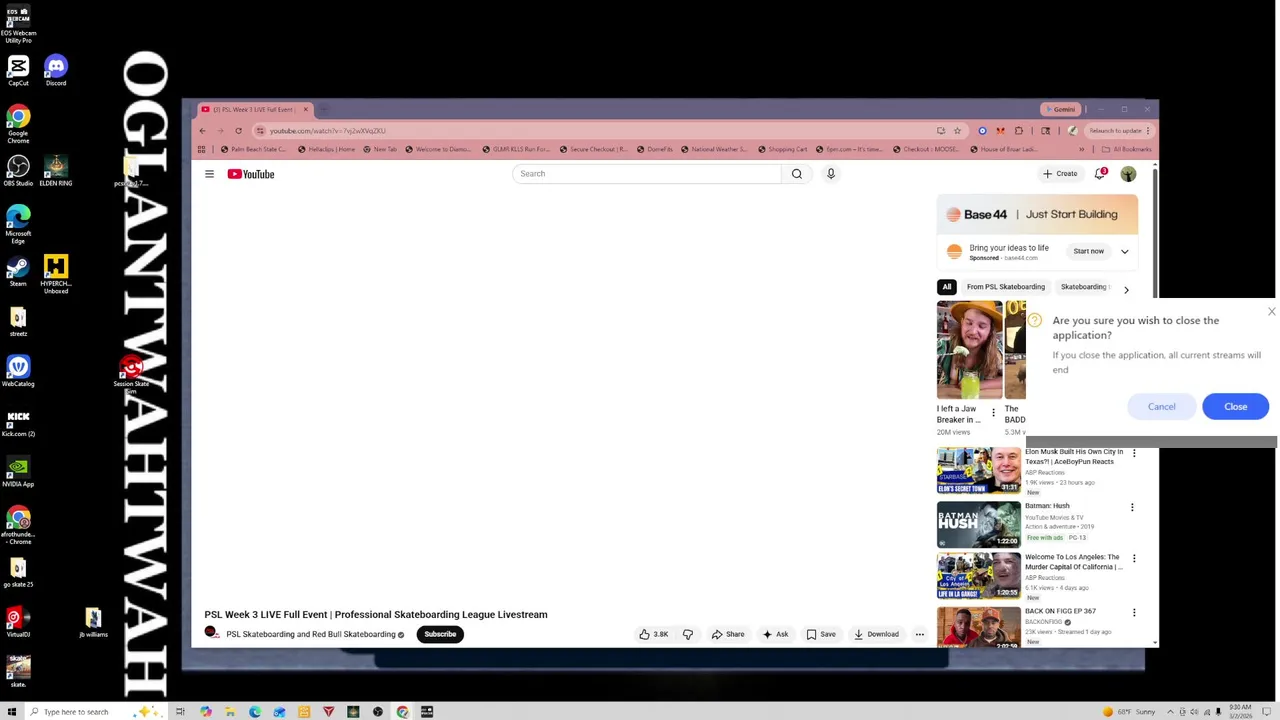Open YouTube notifications bell
The image size is (1280, 720).
point(1100,174)
